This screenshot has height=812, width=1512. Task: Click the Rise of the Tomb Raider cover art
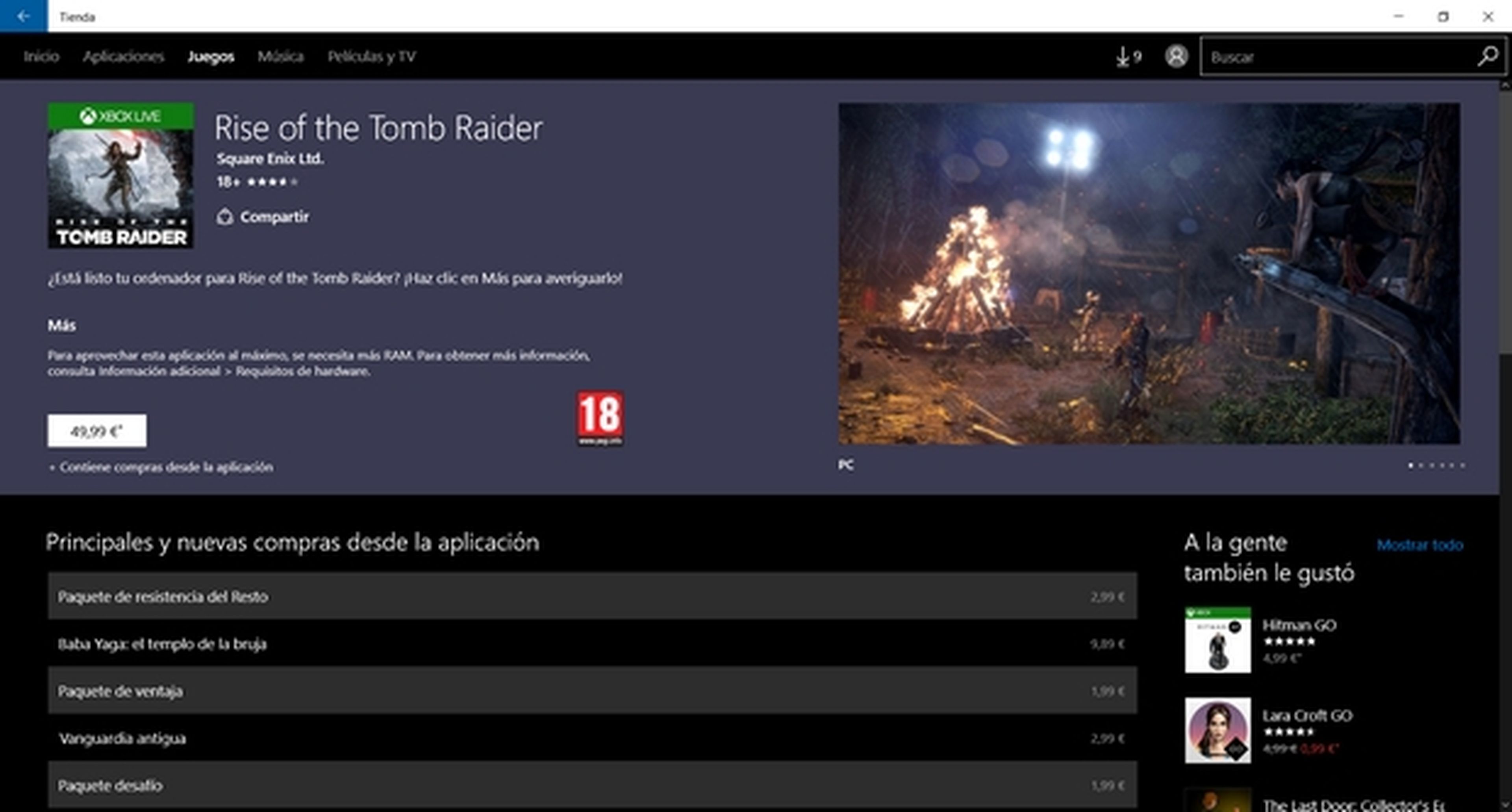coord(121,176)
